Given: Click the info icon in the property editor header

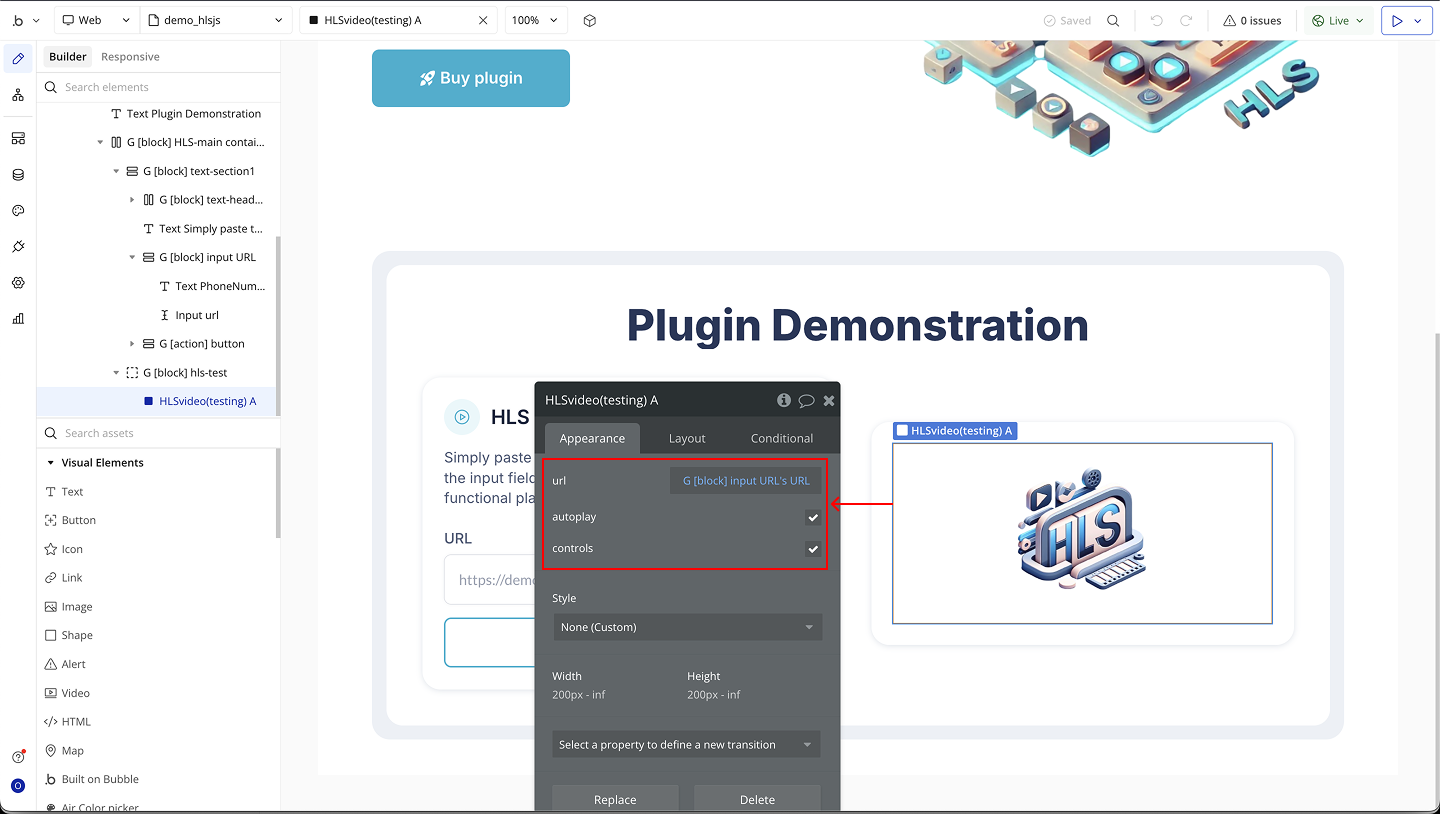Looking at the screenshot, I should (784, 400).
